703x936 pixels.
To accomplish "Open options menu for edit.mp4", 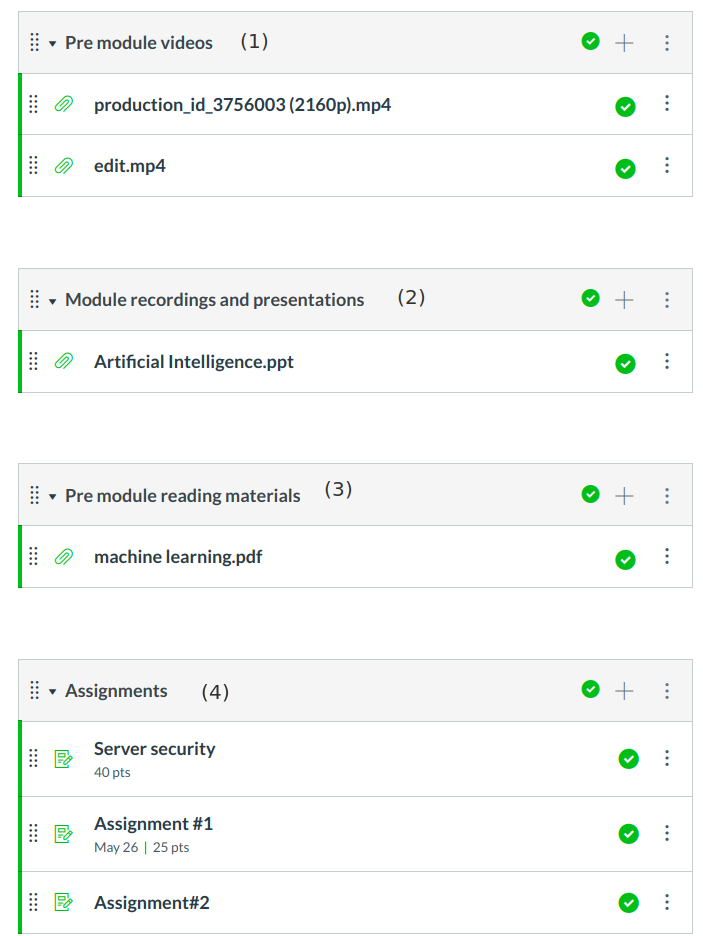I will point(667,166).
